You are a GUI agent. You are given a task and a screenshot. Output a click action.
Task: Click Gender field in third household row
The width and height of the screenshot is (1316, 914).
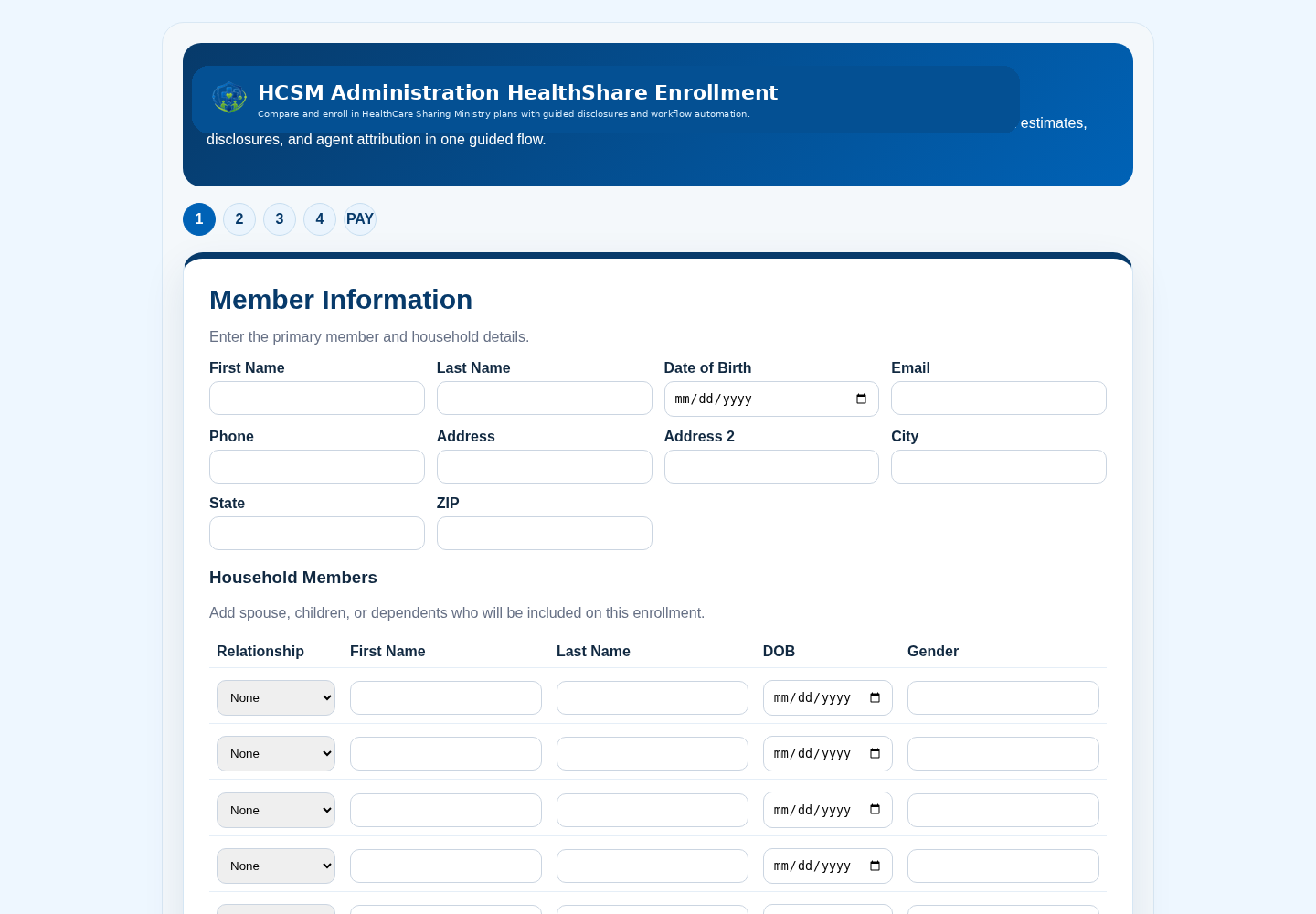1003,811
